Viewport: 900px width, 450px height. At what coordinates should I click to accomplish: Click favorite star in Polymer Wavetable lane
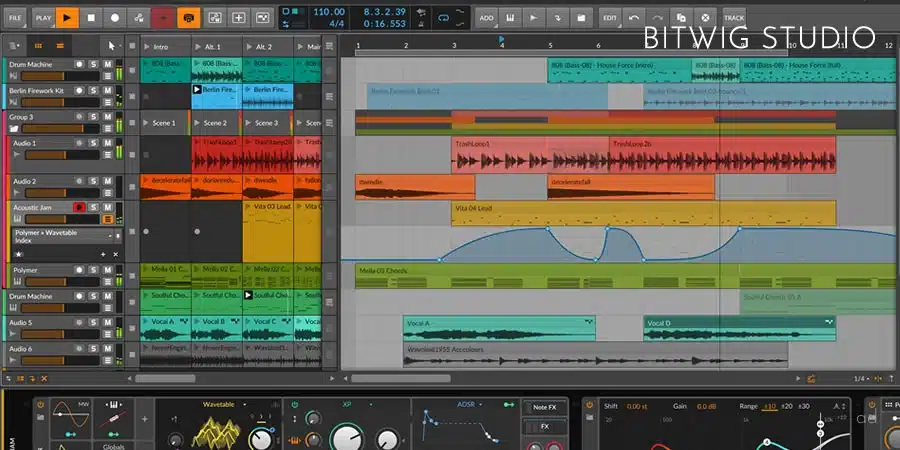tap(18, 254)
